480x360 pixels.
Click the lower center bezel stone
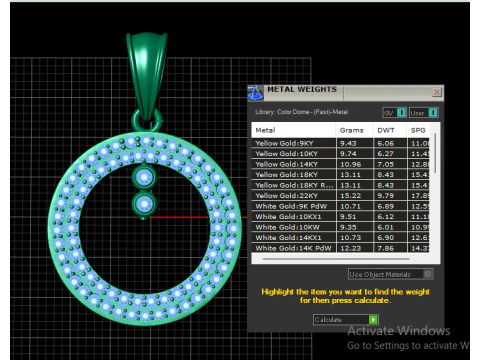click(144, 204)
